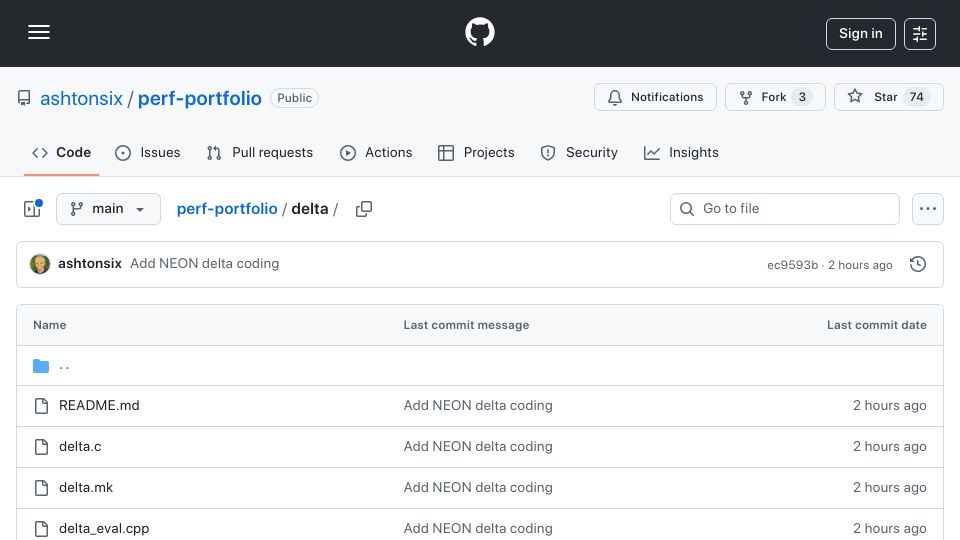
Task: Click the delta_eval.cpp file icon
Action: tap(41, 529)
